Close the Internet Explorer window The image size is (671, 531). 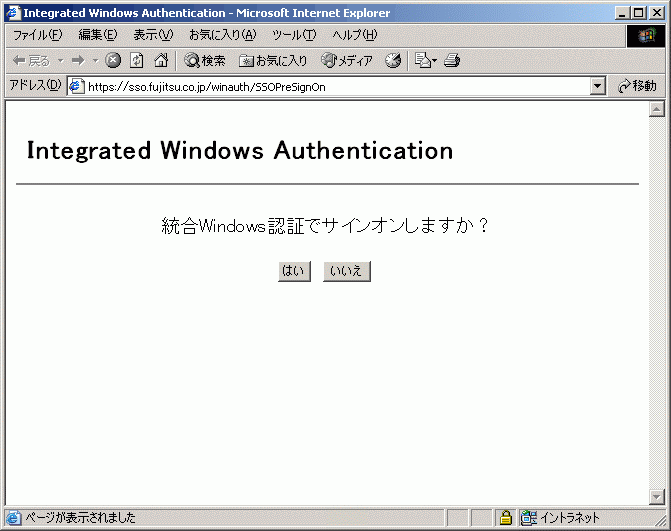656,13
